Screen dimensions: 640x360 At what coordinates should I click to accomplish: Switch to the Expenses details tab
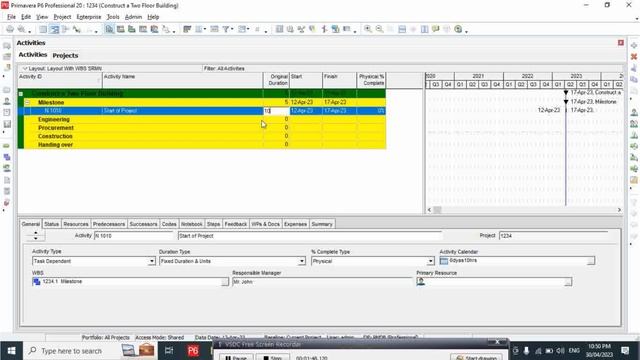coord(295,224)
